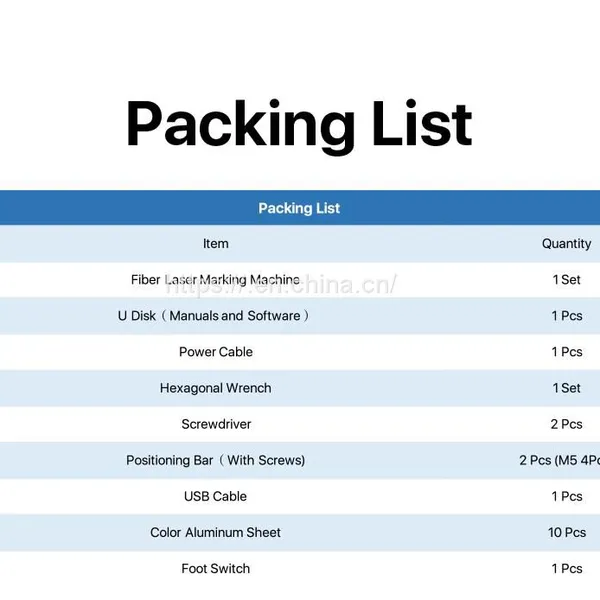600x600 pixels.
Task: Click the Item column header
Action: click(215, 244)
